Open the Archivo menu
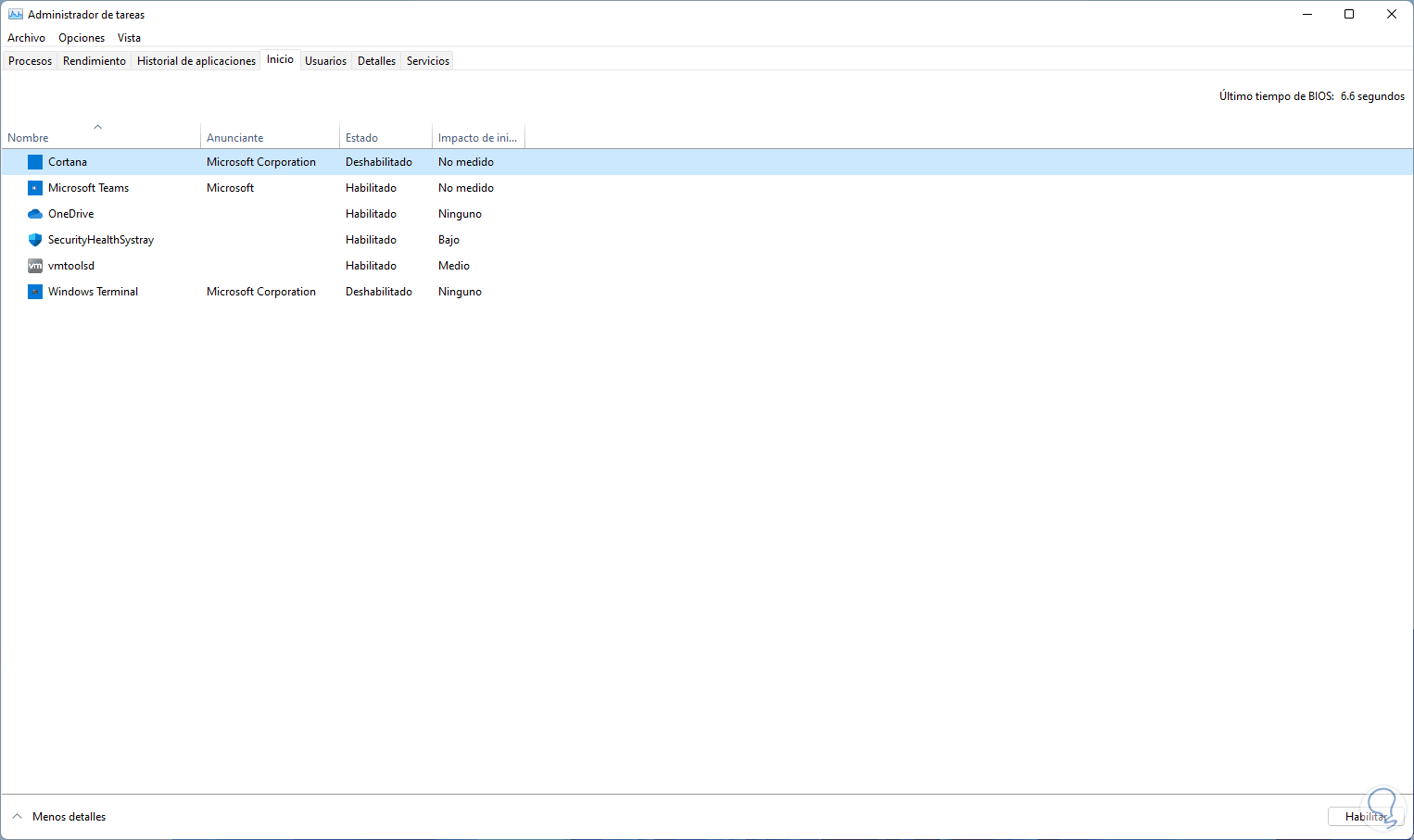The width and height of the screenshot is (1414, 840). [x=26, y=38]
